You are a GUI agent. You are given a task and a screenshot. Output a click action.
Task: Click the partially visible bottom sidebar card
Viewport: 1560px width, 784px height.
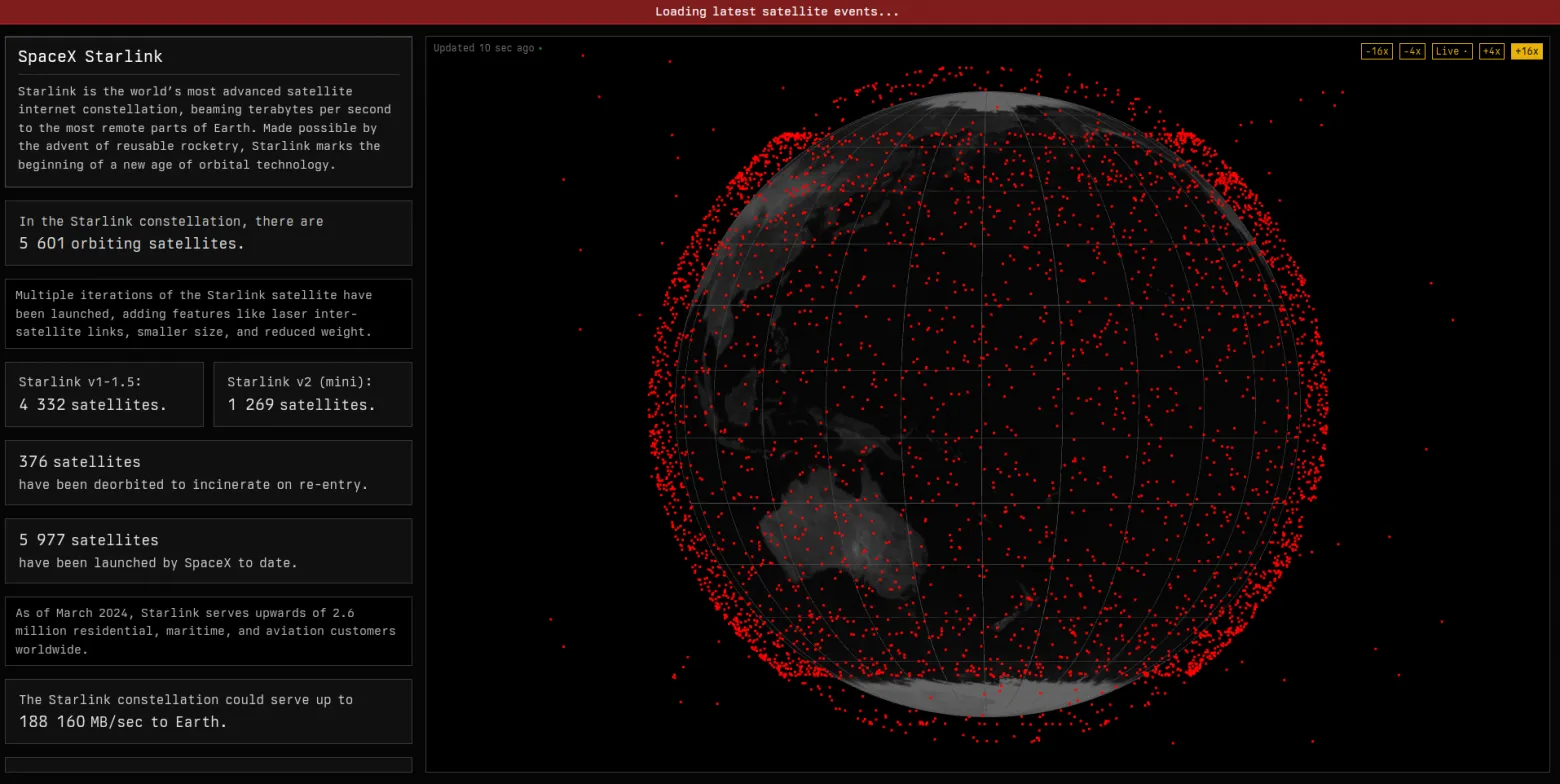tap(208, 765)
